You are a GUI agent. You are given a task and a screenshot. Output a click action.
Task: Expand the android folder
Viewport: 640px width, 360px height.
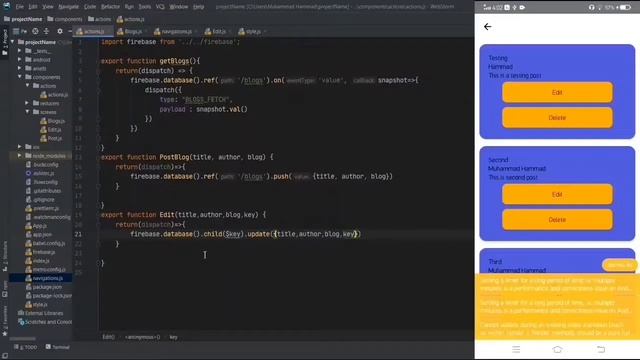pyautogui.click(x=20, y=60)
